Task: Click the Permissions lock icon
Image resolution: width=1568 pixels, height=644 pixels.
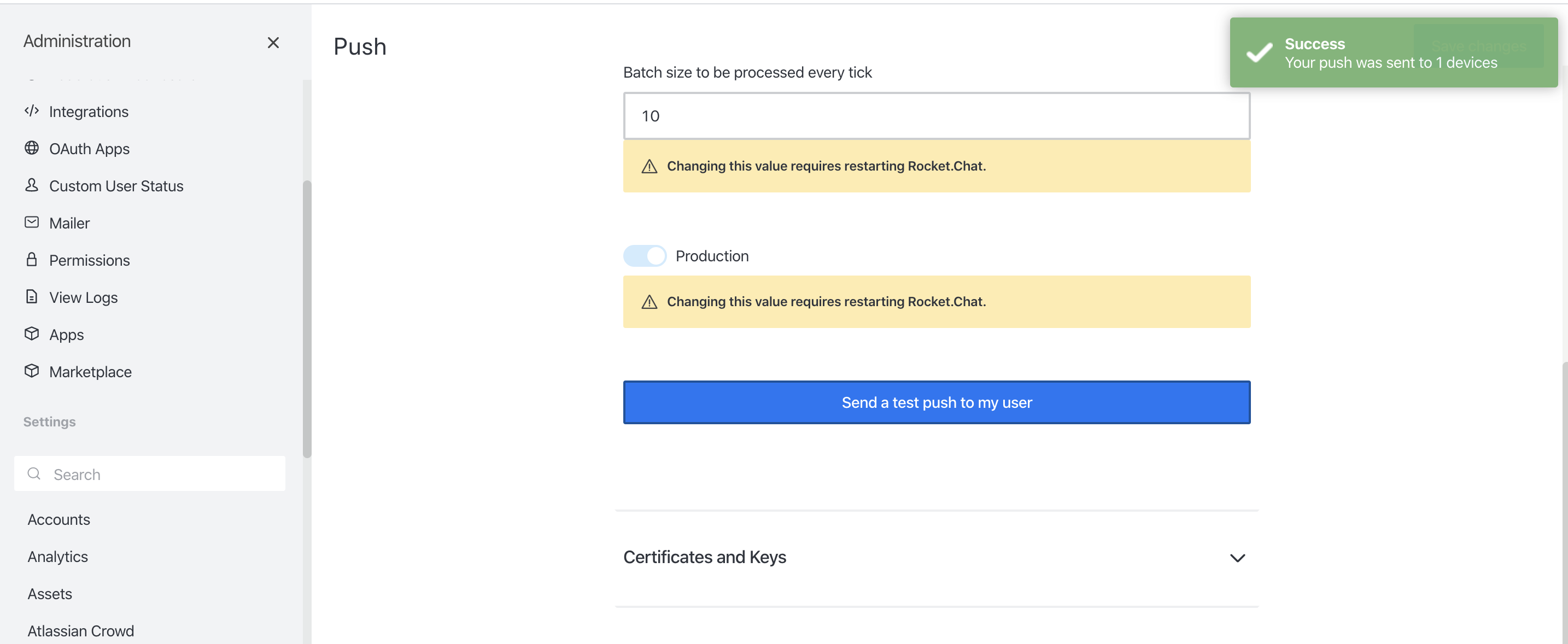Action: coord(32,259)
